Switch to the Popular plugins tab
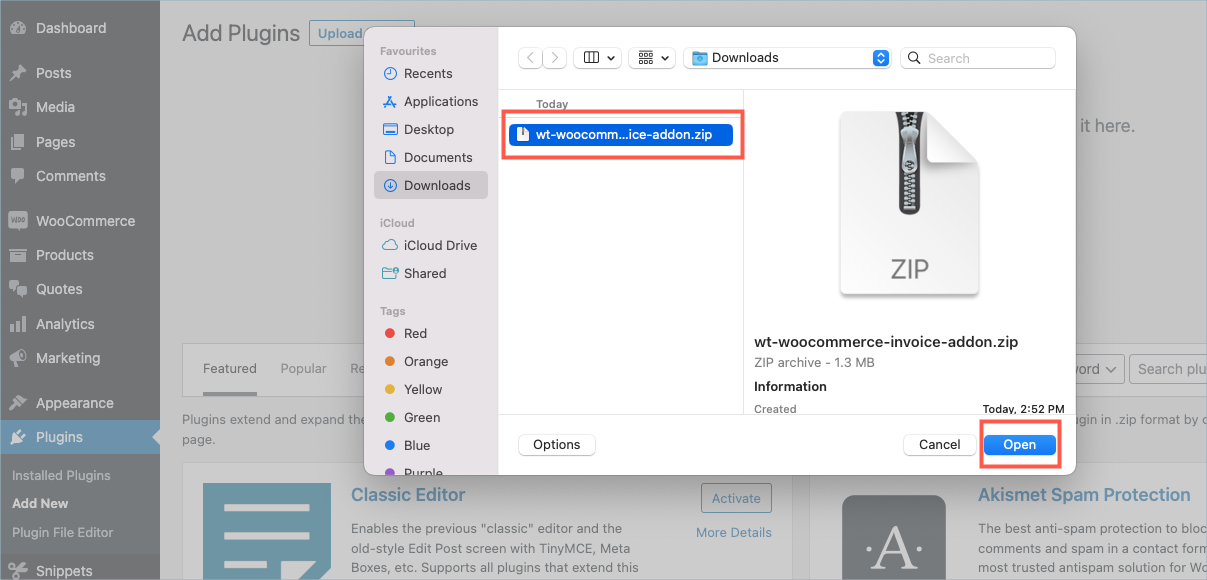This screenshot has height=580, width=1207. pyautogui.click(x=303, y=368)
